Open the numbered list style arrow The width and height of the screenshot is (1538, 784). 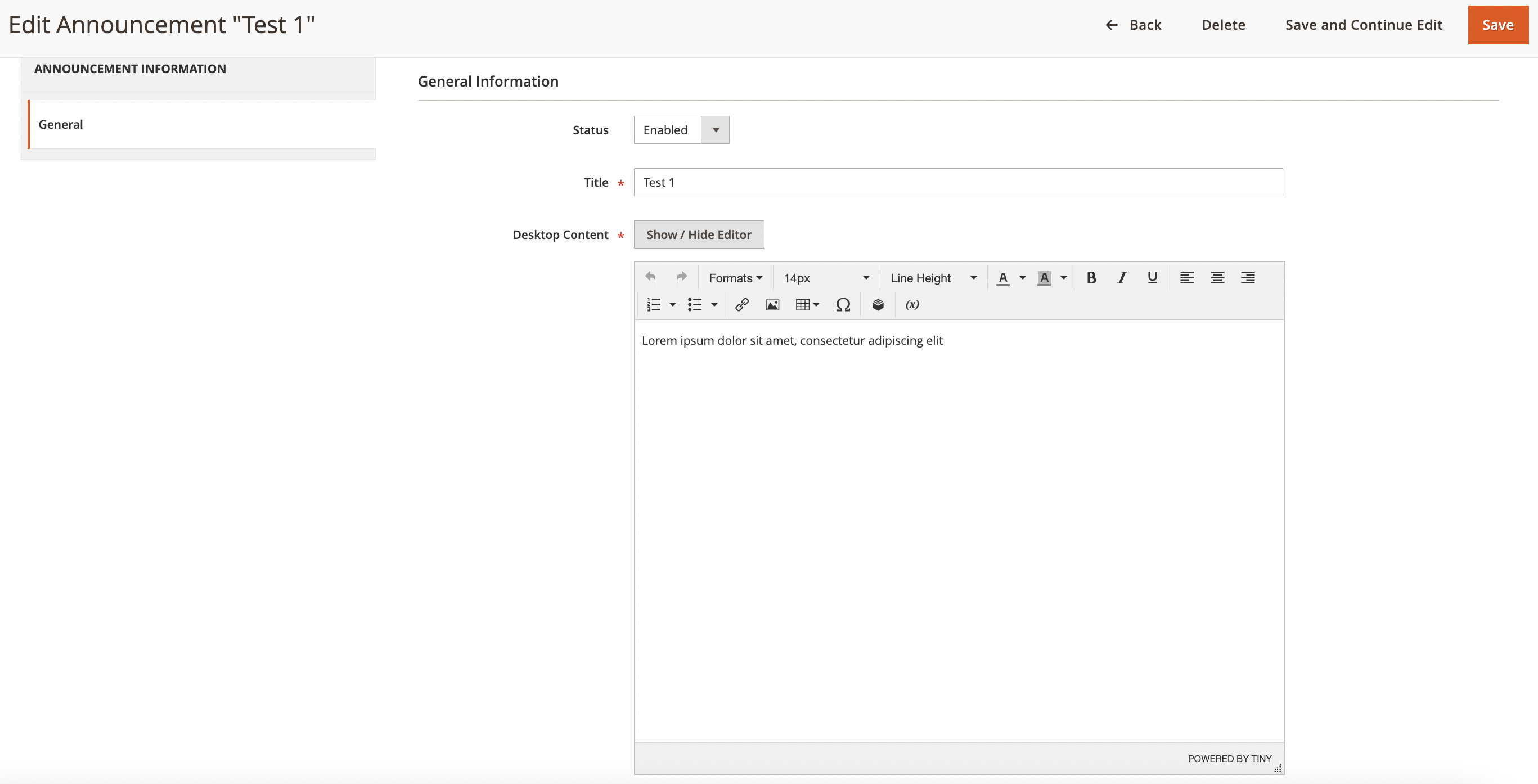pyautogui.click(x=673, y=304)
